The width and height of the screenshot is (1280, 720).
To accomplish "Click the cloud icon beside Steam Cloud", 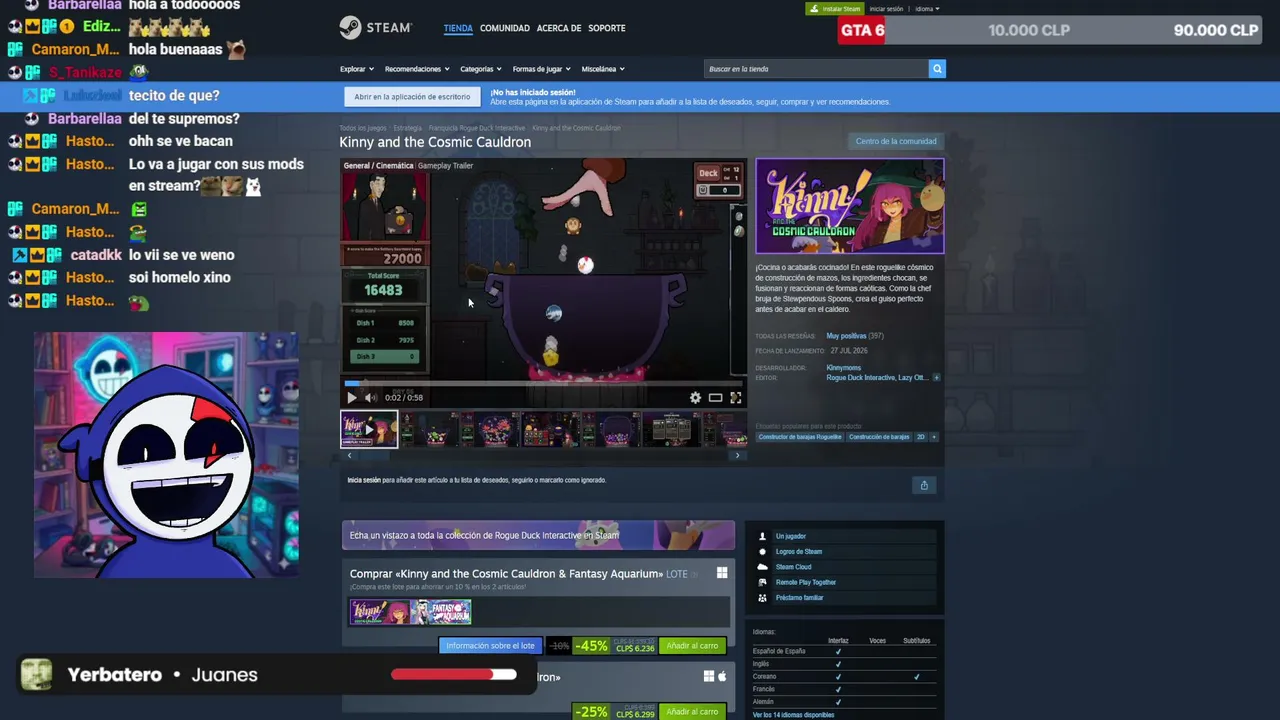I will (x=763, y=567).
